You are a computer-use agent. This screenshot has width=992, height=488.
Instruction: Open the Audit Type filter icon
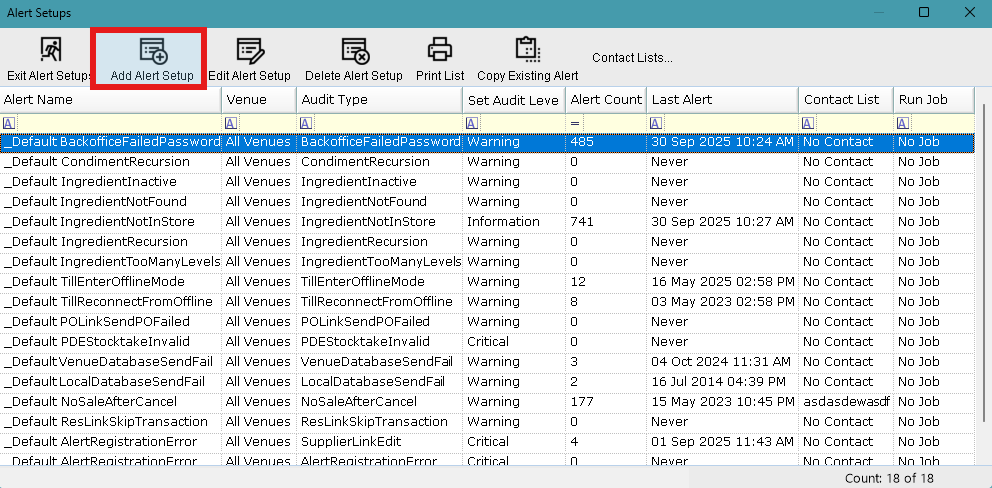[306, 123]
